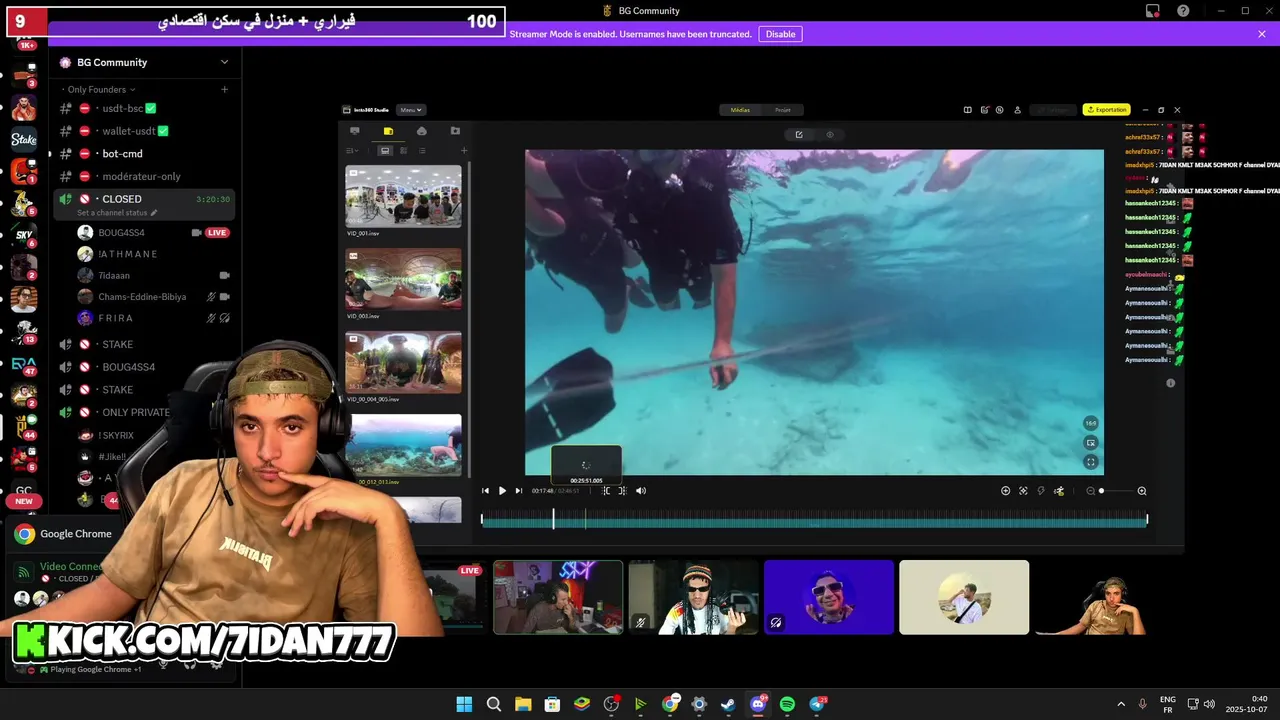Open the Stake server icon in Discord

click(x=24, y=139)
